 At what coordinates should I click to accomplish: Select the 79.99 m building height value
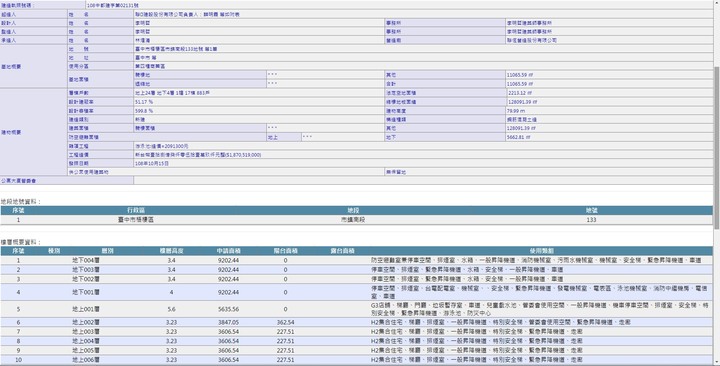point(516,111)
